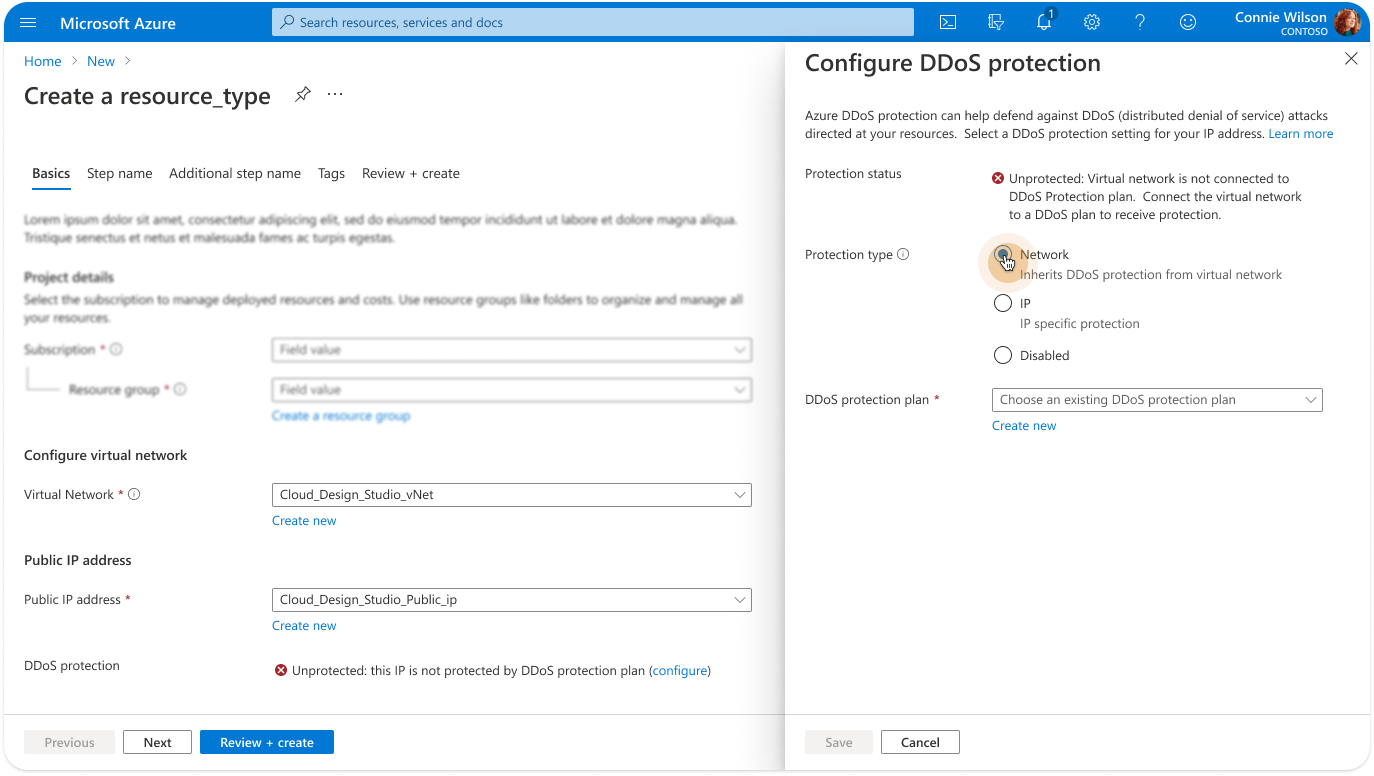The image size is (1374, 776).
Task: Click Create new under Virtual Network
Action: pos(304,520)
